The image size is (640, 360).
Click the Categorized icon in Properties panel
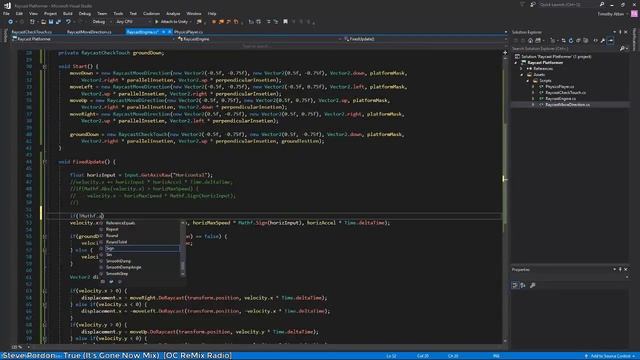click(515, 285)
